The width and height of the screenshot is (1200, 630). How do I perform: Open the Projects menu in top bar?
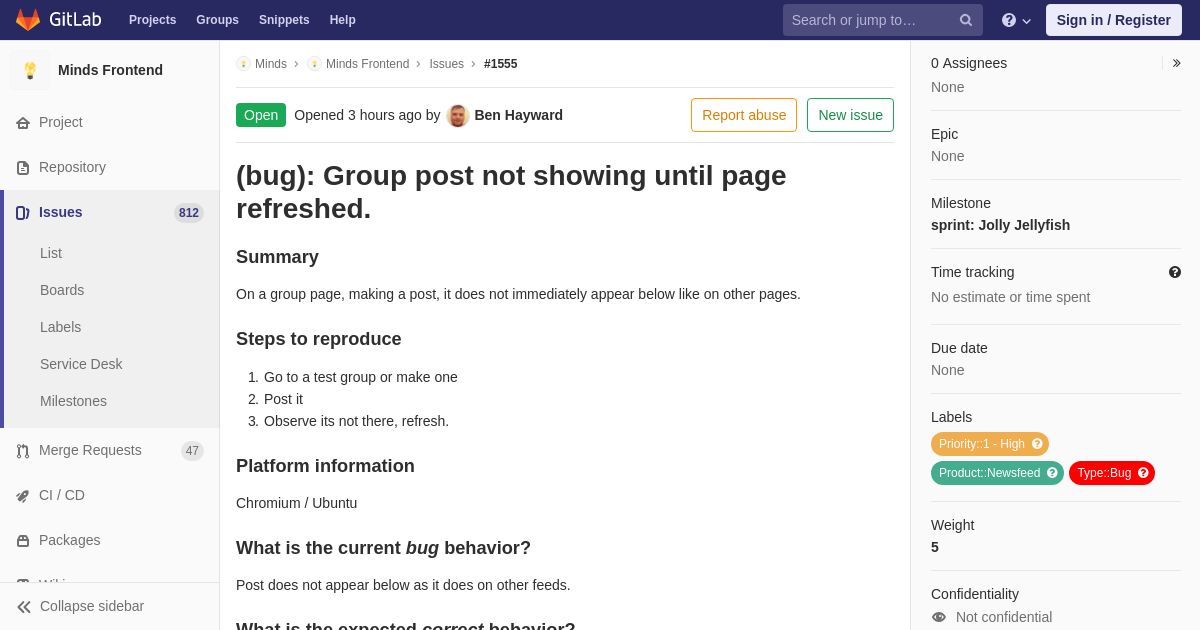(x=152, y=20)
